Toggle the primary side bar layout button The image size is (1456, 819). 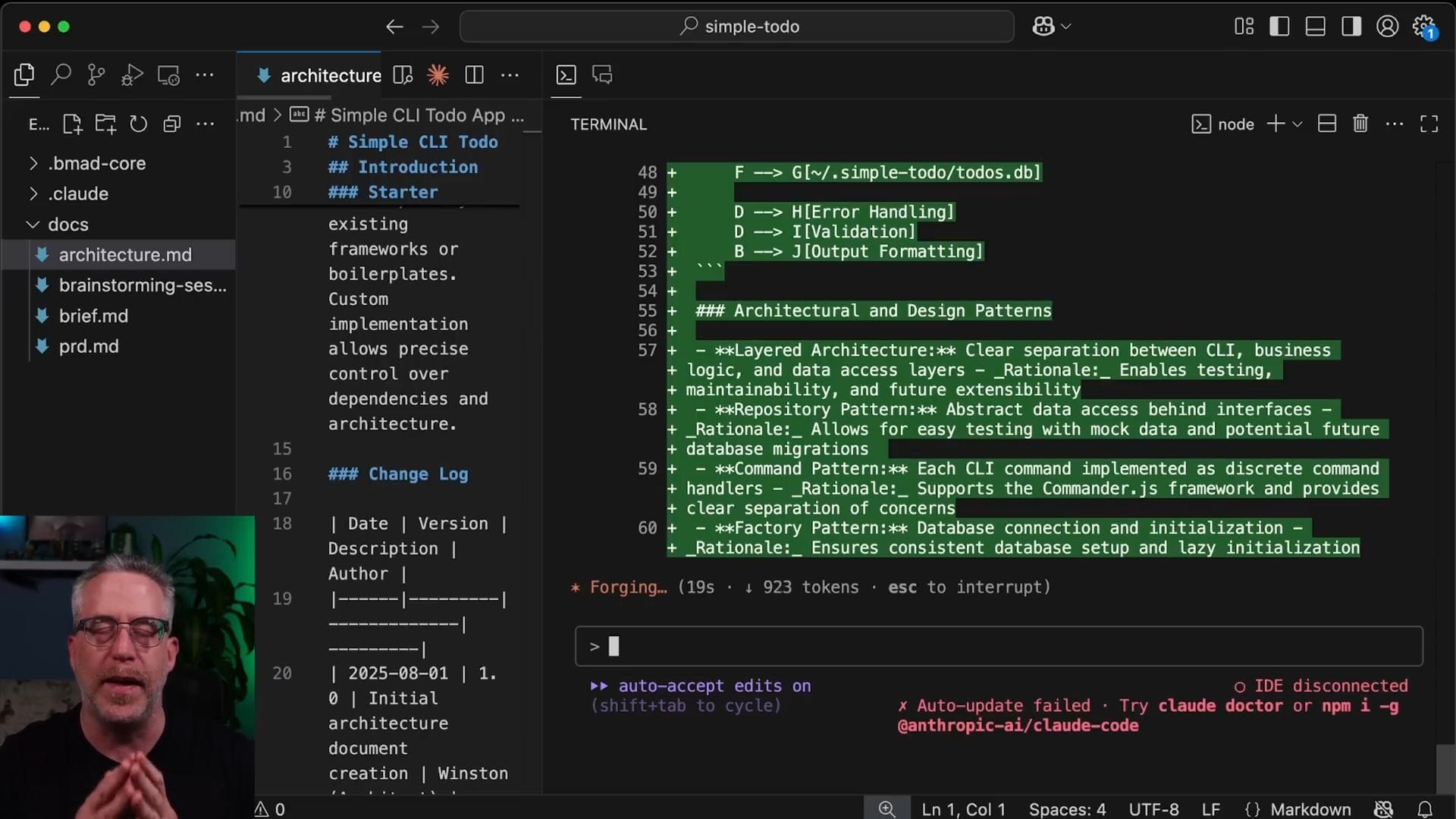coord(1279,27)
